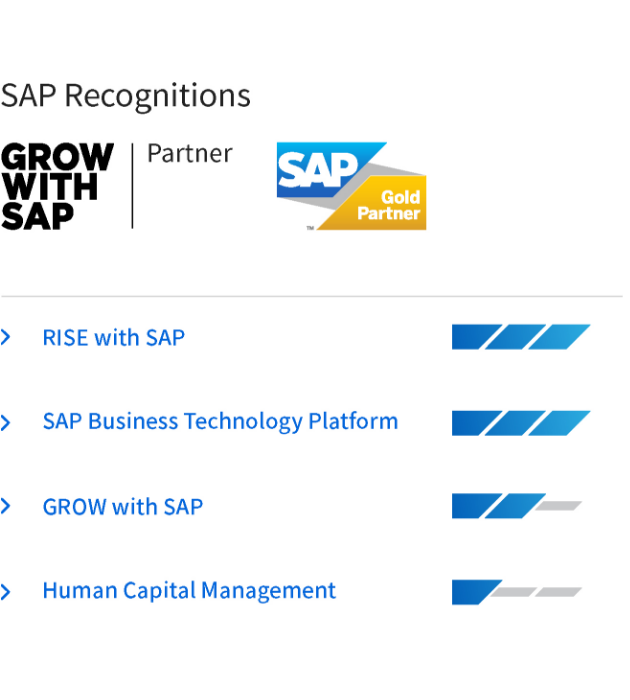Click the black header bar at top

coord(315,40)
